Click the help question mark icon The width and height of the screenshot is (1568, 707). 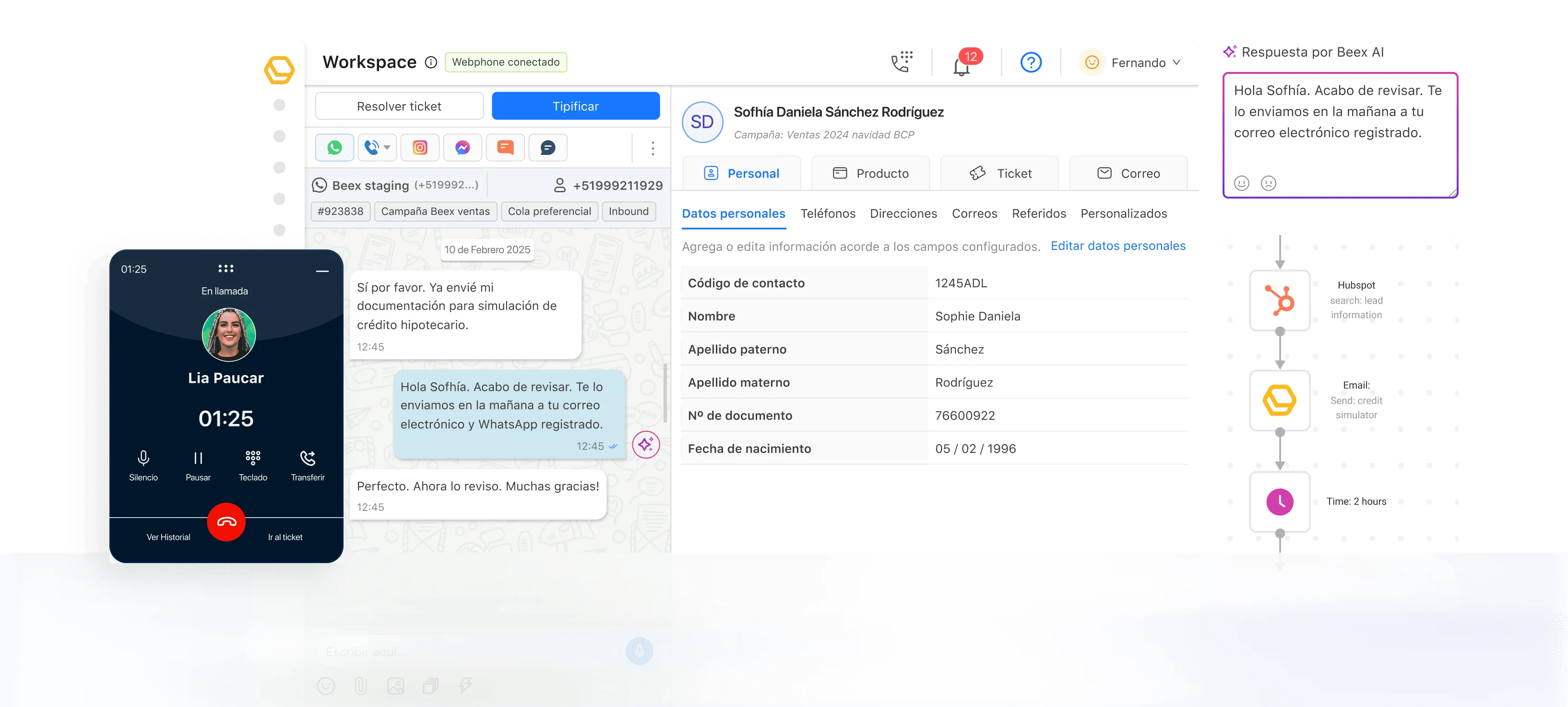[1031, 62]
